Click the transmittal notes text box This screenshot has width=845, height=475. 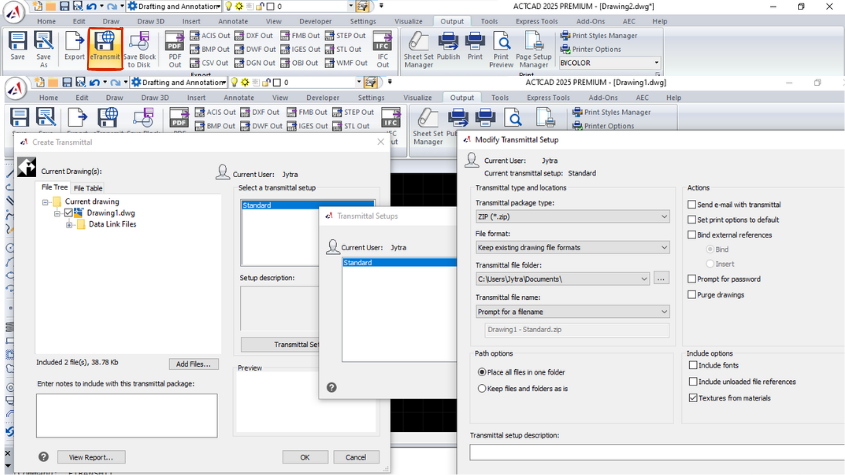(x=127, y=416)
